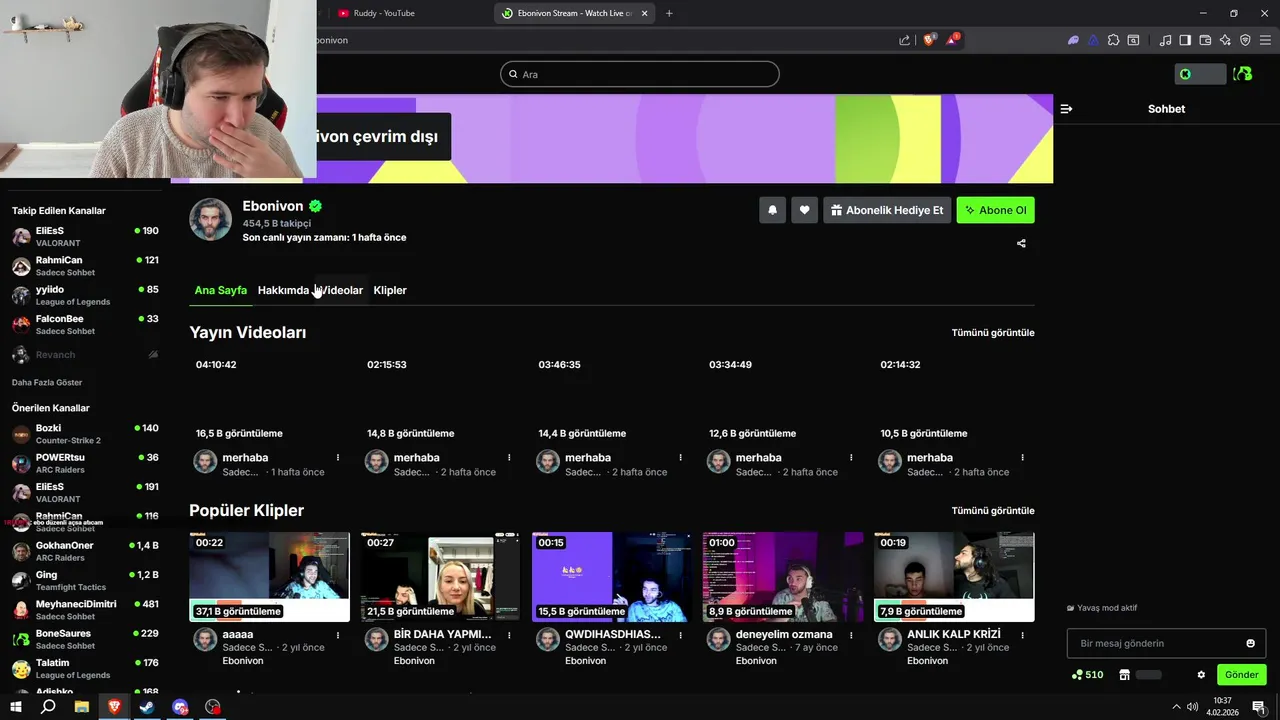The height and width of the screenshot is (720, 1280).
Task: Switch to the Hakkımda tab
Action: tap(283, 290)
